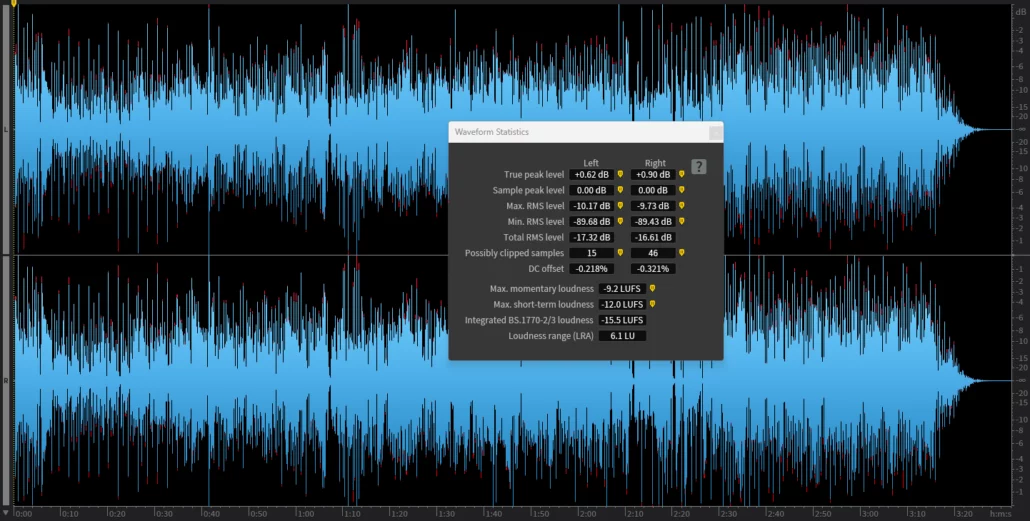Click left Possibly clipped samples marker icon
This screenshot has width=1030, height=521.
pyautogui.click(x=620, y=253)
